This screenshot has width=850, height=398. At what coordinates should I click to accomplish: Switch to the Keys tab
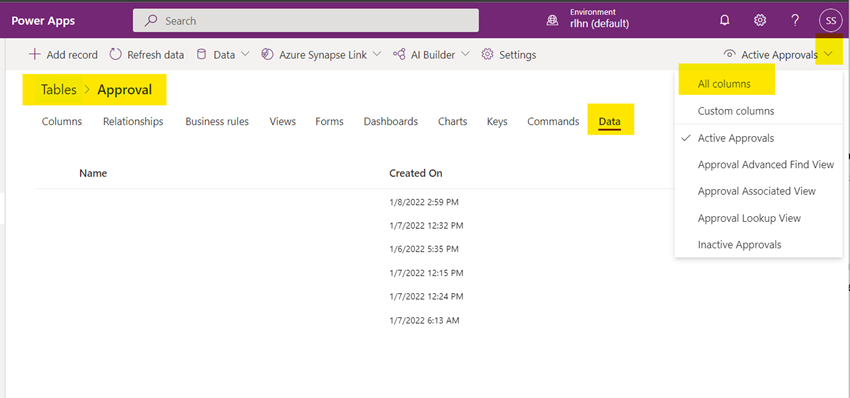(497, 121)
